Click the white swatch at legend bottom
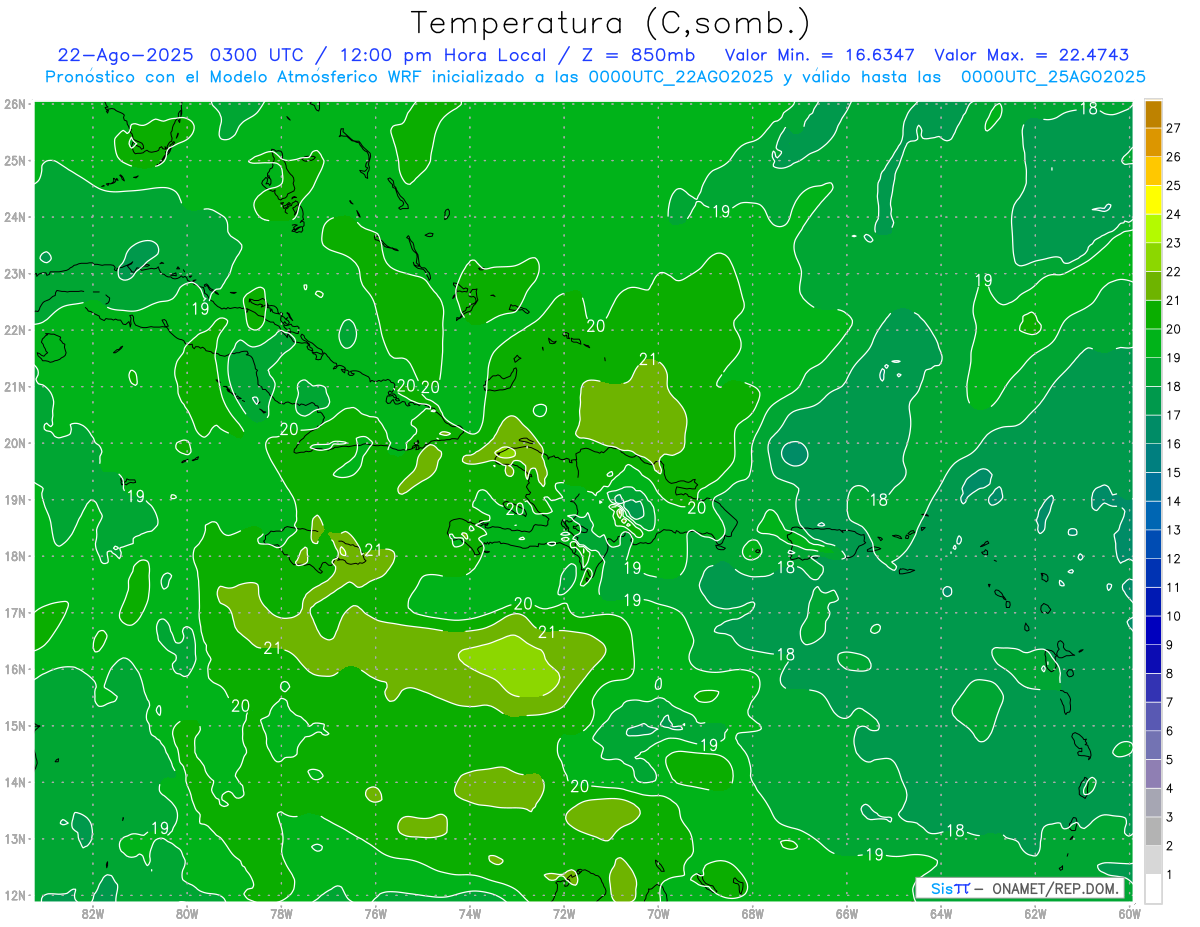Viewport: 1200px width, 927px height. click(1154, 888)
